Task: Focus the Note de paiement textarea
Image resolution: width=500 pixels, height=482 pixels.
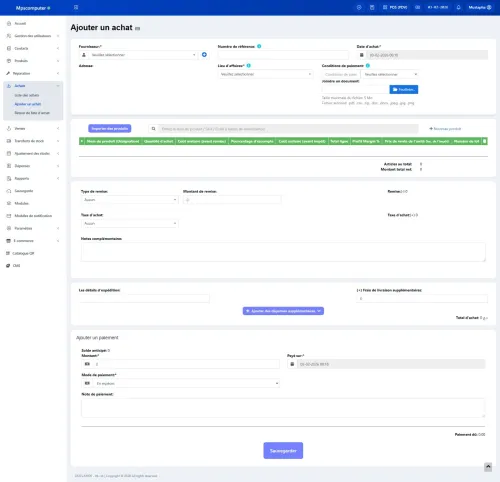Action: (283, 407)
